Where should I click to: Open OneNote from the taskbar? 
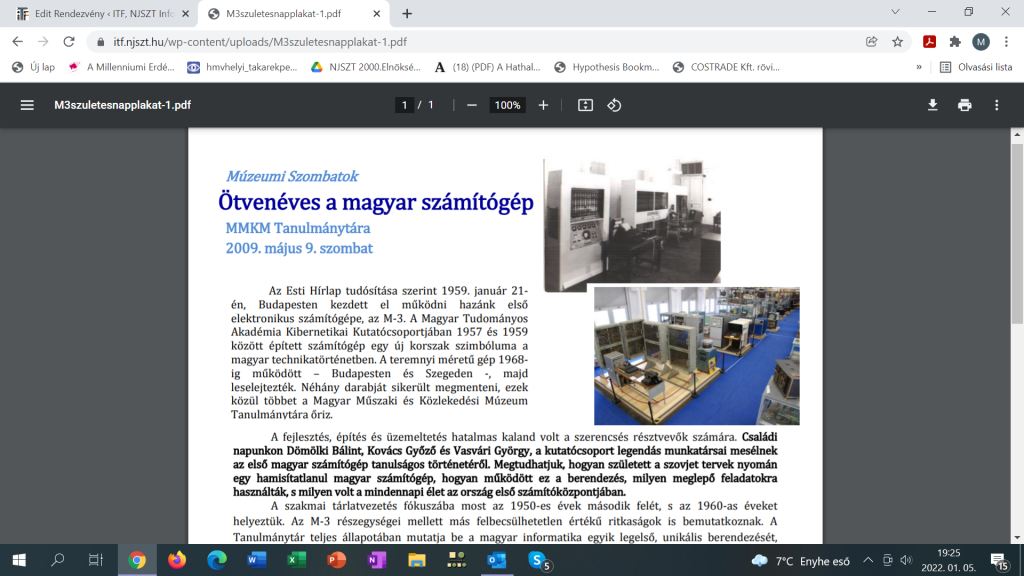(x=377, y=560)
